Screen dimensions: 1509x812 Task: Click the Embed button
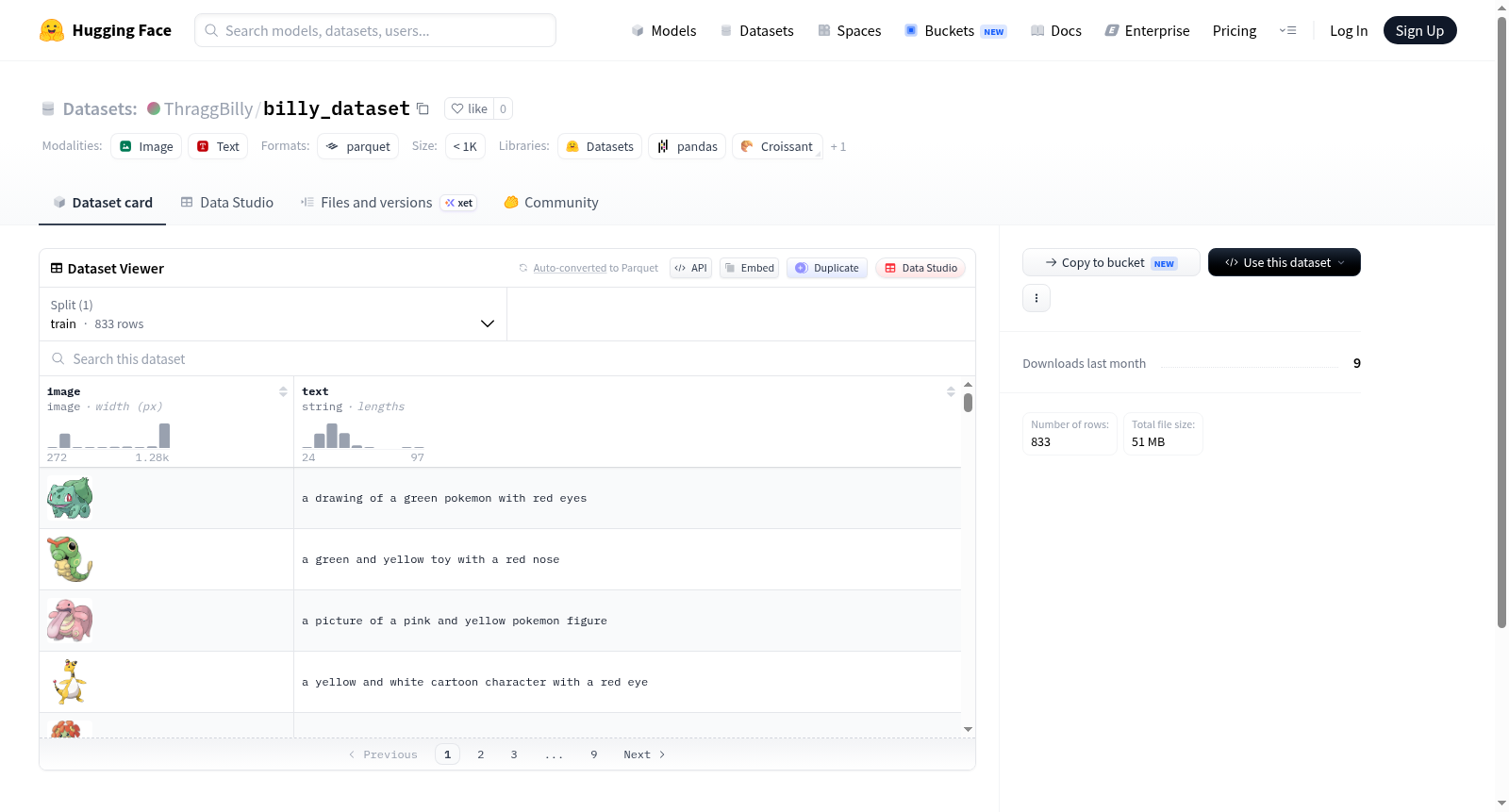[x=750, y=268]
